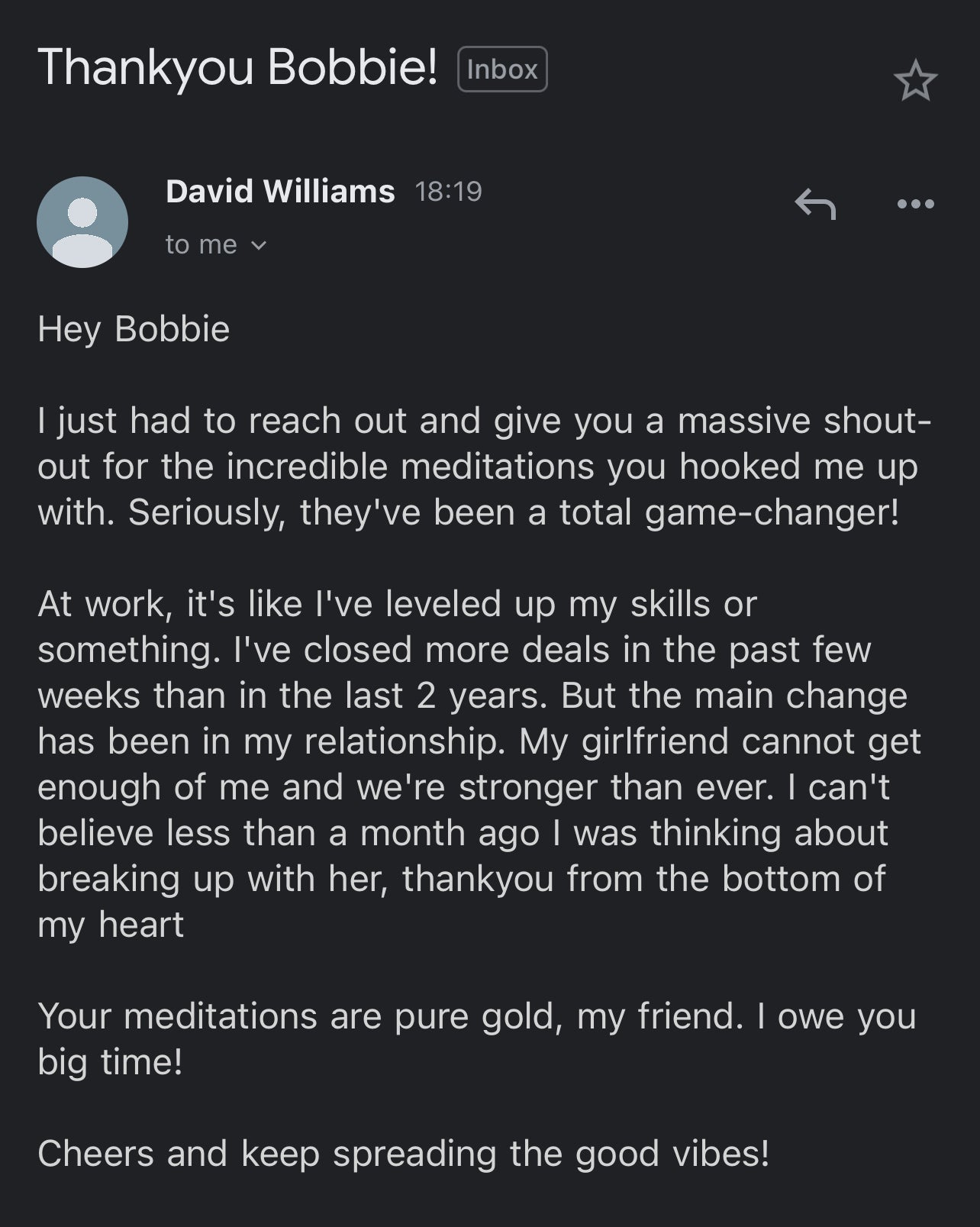Click the "Hey Bobbie" greeting line

pyautogui.click(x=134, y=329)
